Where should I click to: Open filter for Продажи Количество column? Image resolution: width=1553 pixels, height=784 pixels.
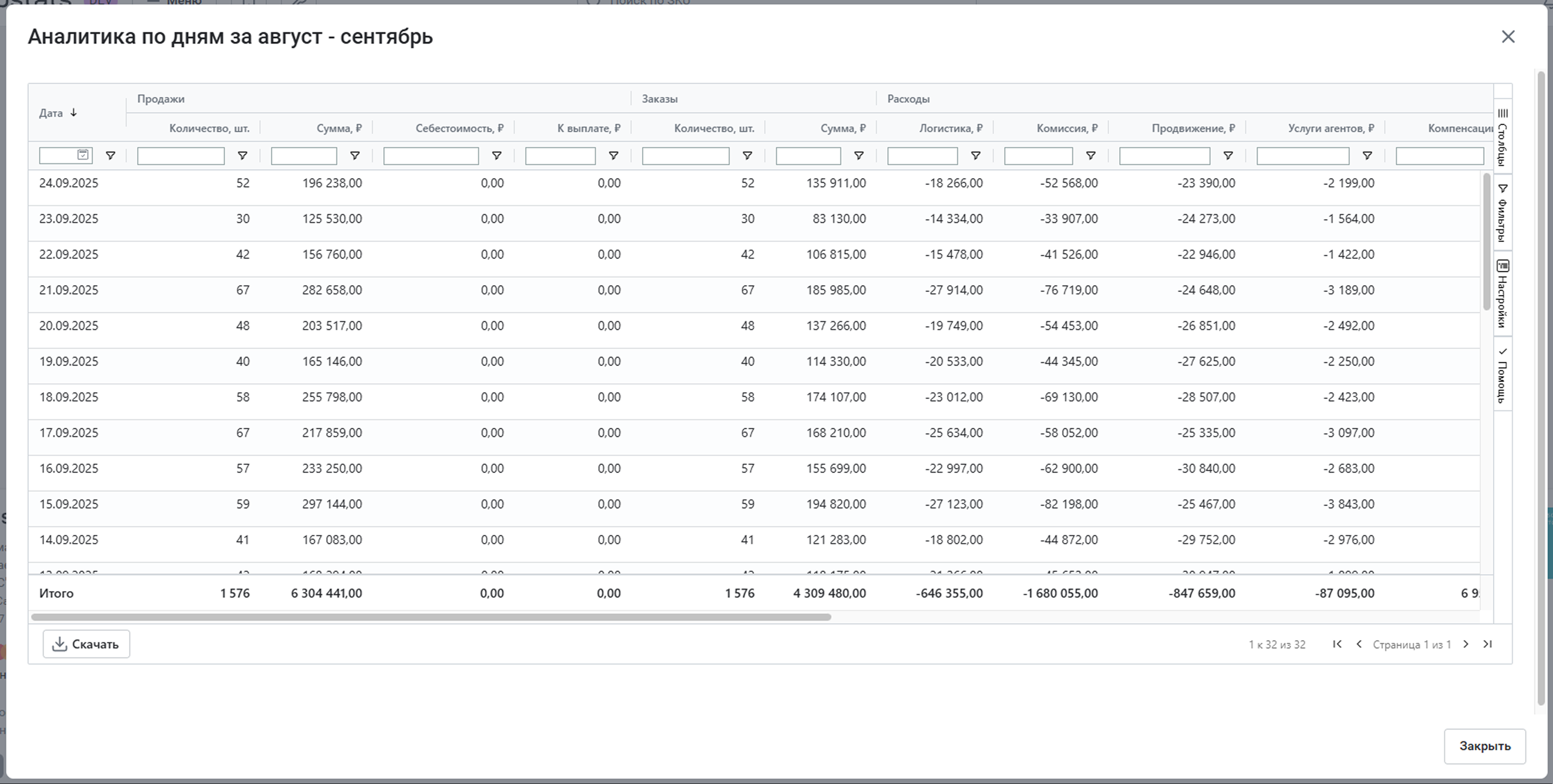242,156
